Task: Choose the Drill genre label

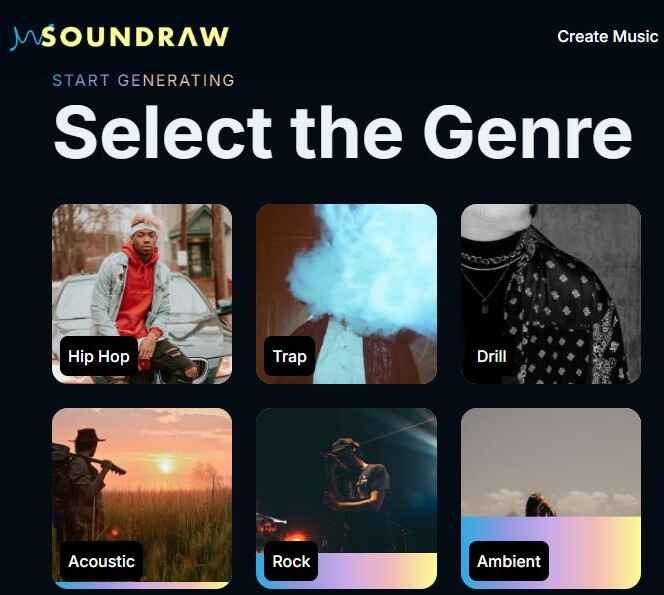Action: coord(491,357)
